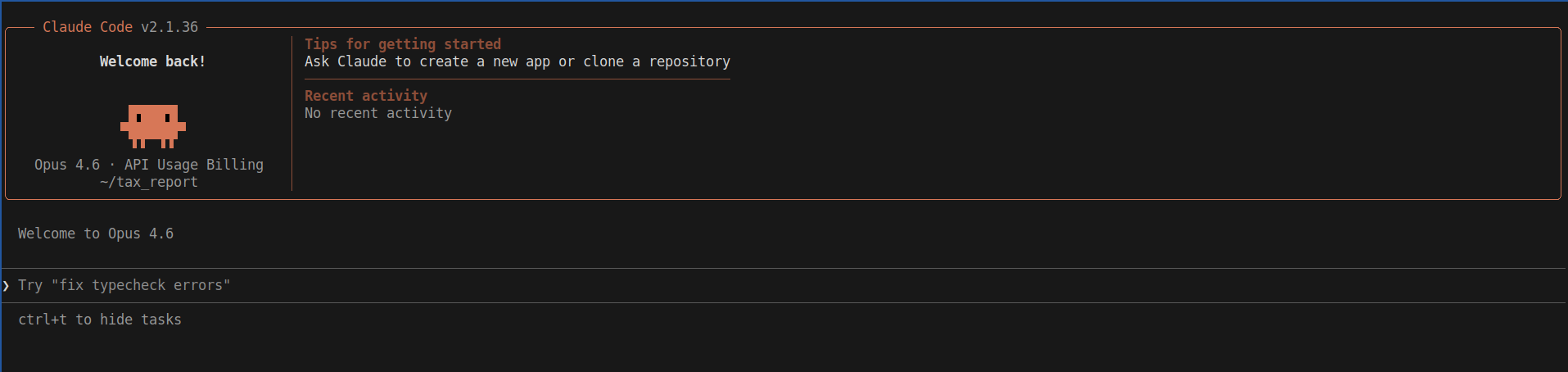Click the "Welcome to Opus 4.6" message
The image size is (1568, 372).
[x=96, y=234]
